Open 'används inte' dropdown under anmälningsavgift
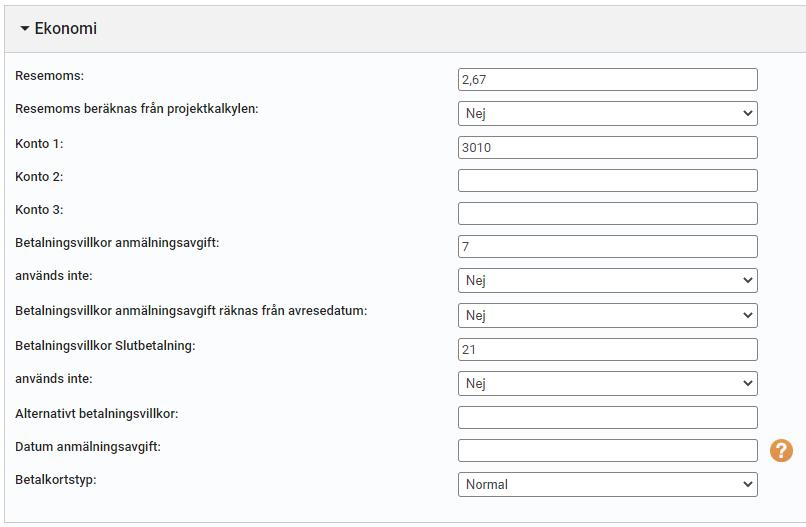This screenshot has width=806, height=527. click(x=608, y=280)
